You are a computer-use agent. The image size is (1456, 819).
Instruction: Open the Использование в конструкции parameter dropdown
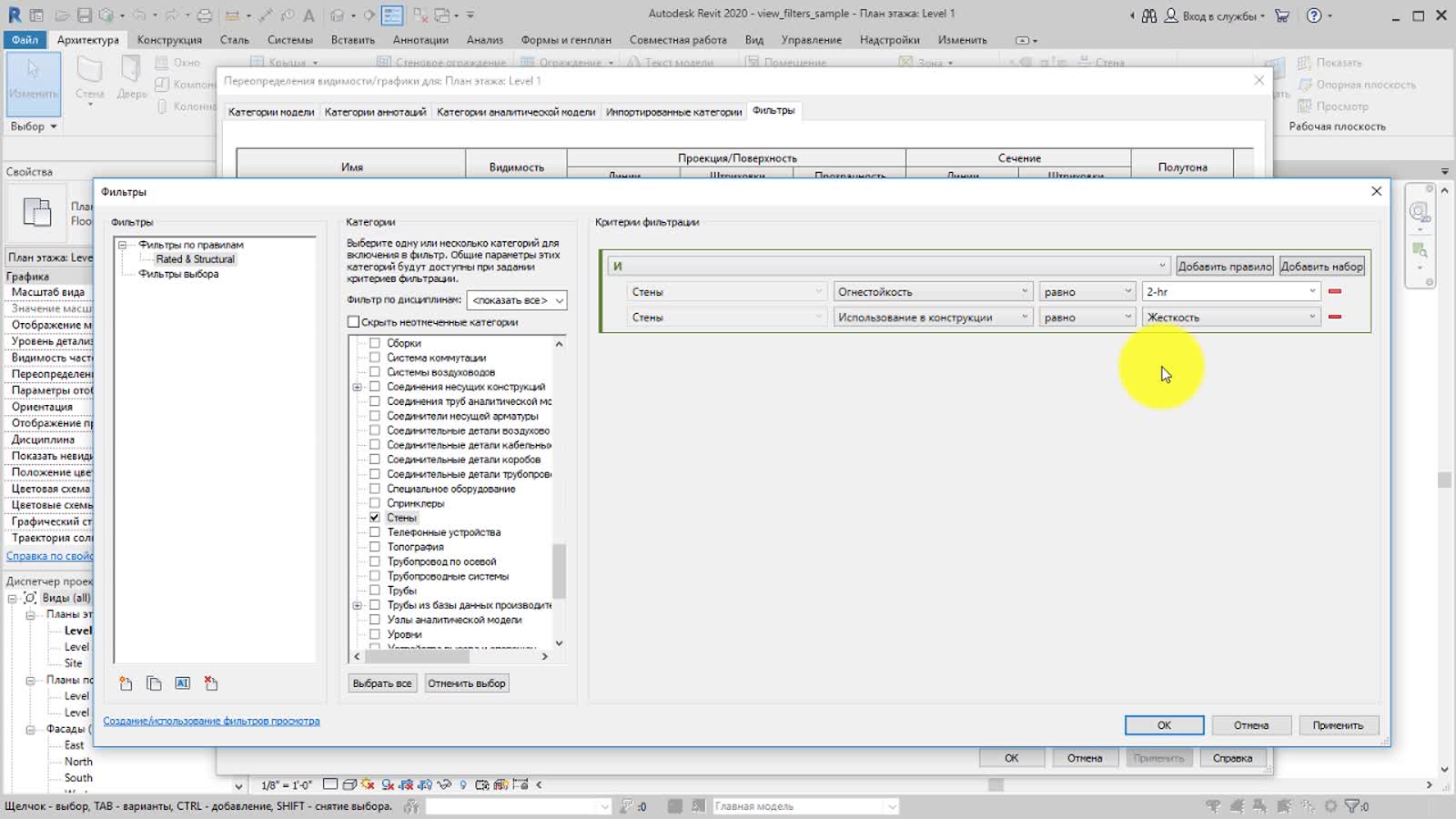pos(933,317)
